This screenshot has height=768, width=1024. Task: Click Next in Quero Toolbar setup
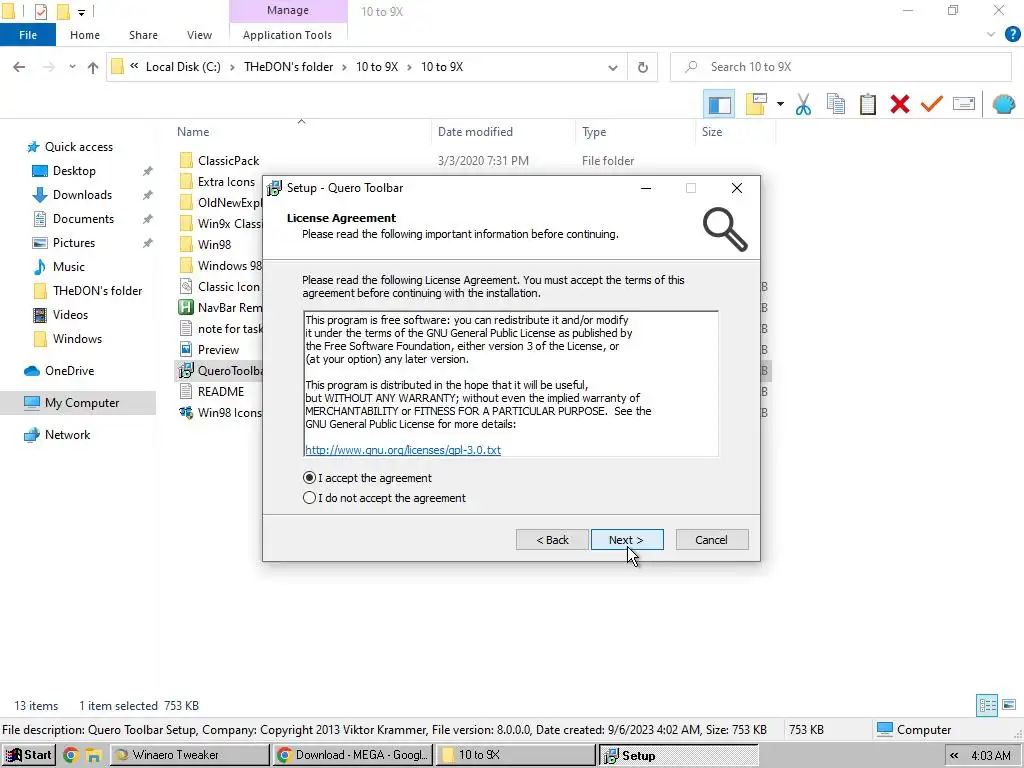[627, 540]
